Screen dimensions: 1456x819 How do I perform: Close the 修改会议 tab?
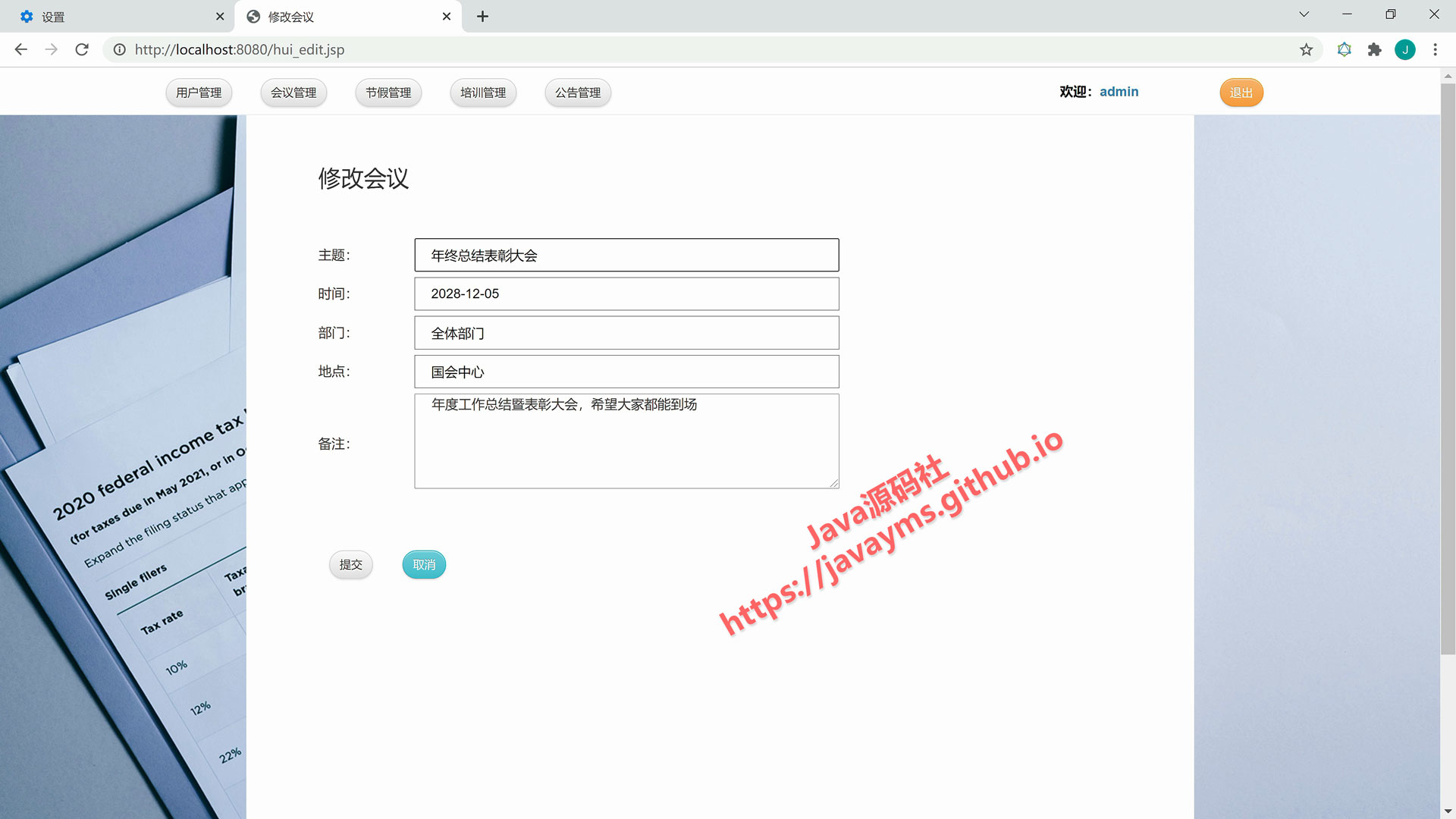click(x=447, y=16)
